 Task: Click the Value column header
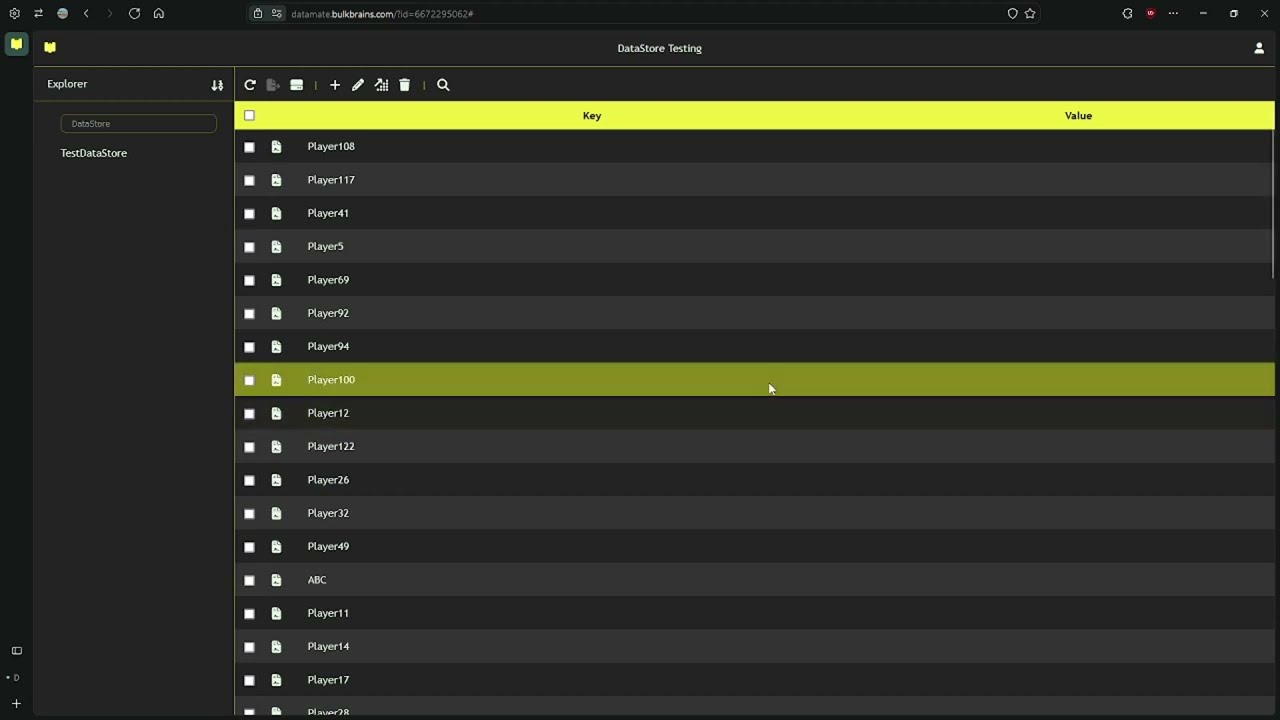click(1078, 116)
